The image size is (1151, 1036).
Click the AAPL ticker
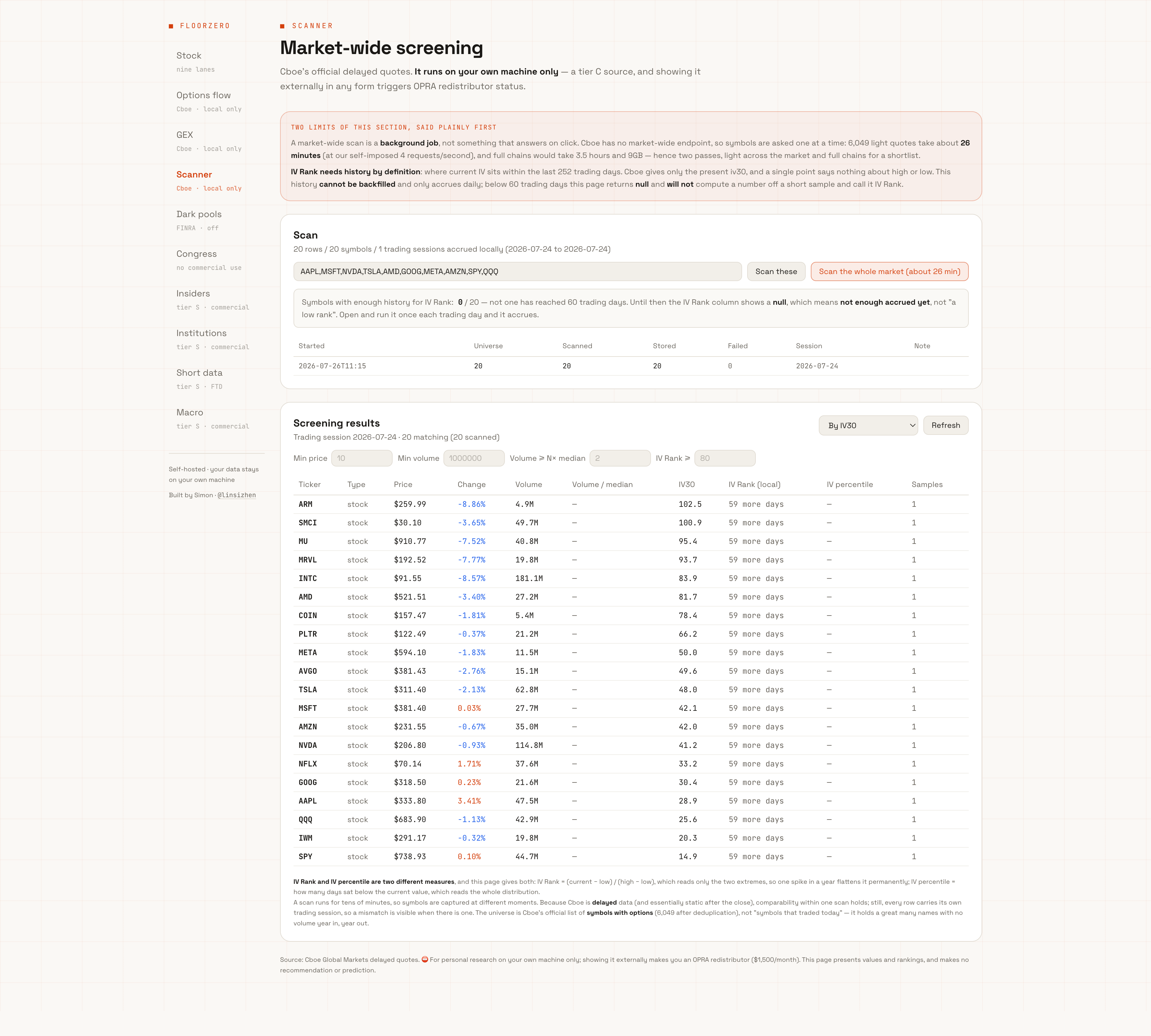[x=308, y=801]
